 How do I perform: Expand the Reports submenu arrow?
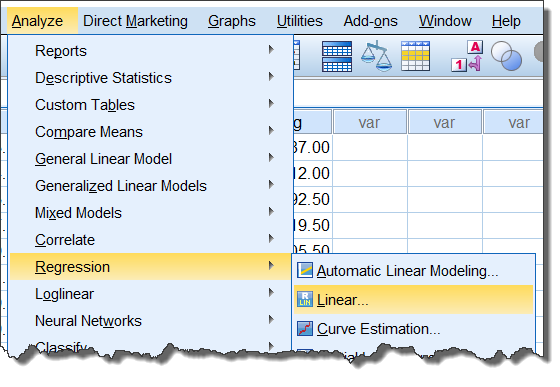pyautogui.click(x=271, y=50)
